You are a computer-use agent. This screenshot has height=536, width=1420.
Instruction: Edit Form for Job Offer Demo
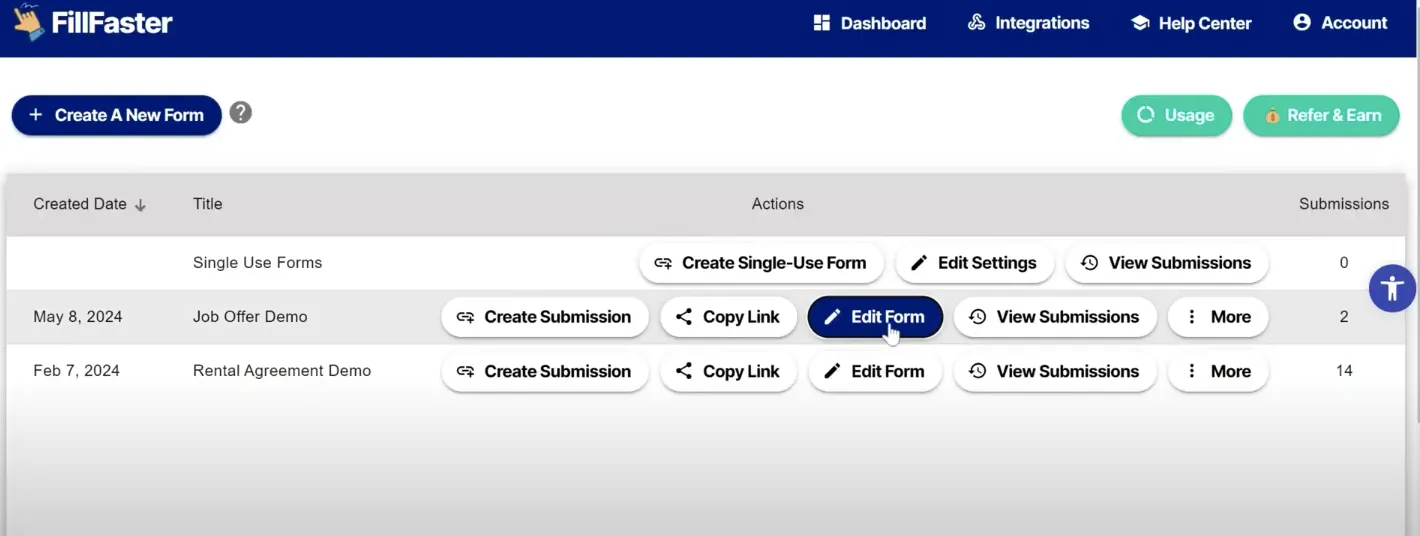pyautogui.click(x=875, y=317)
